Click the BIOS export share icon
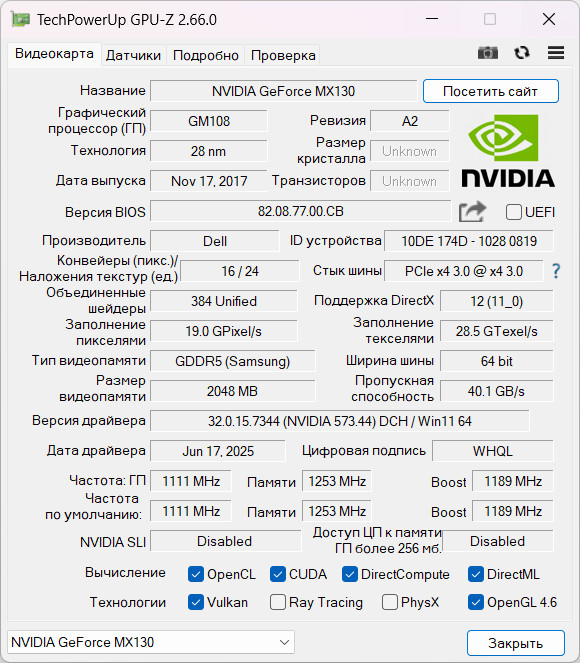 472,211
